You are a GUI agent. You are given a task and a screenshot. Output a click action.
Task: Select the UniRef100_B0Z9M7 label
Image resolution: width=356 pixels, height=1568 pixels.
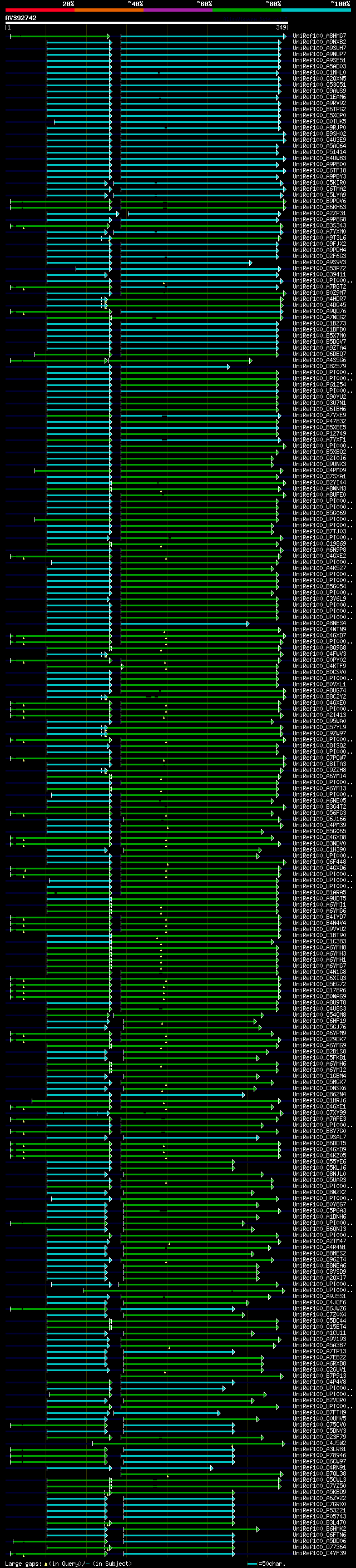[319, 293]
